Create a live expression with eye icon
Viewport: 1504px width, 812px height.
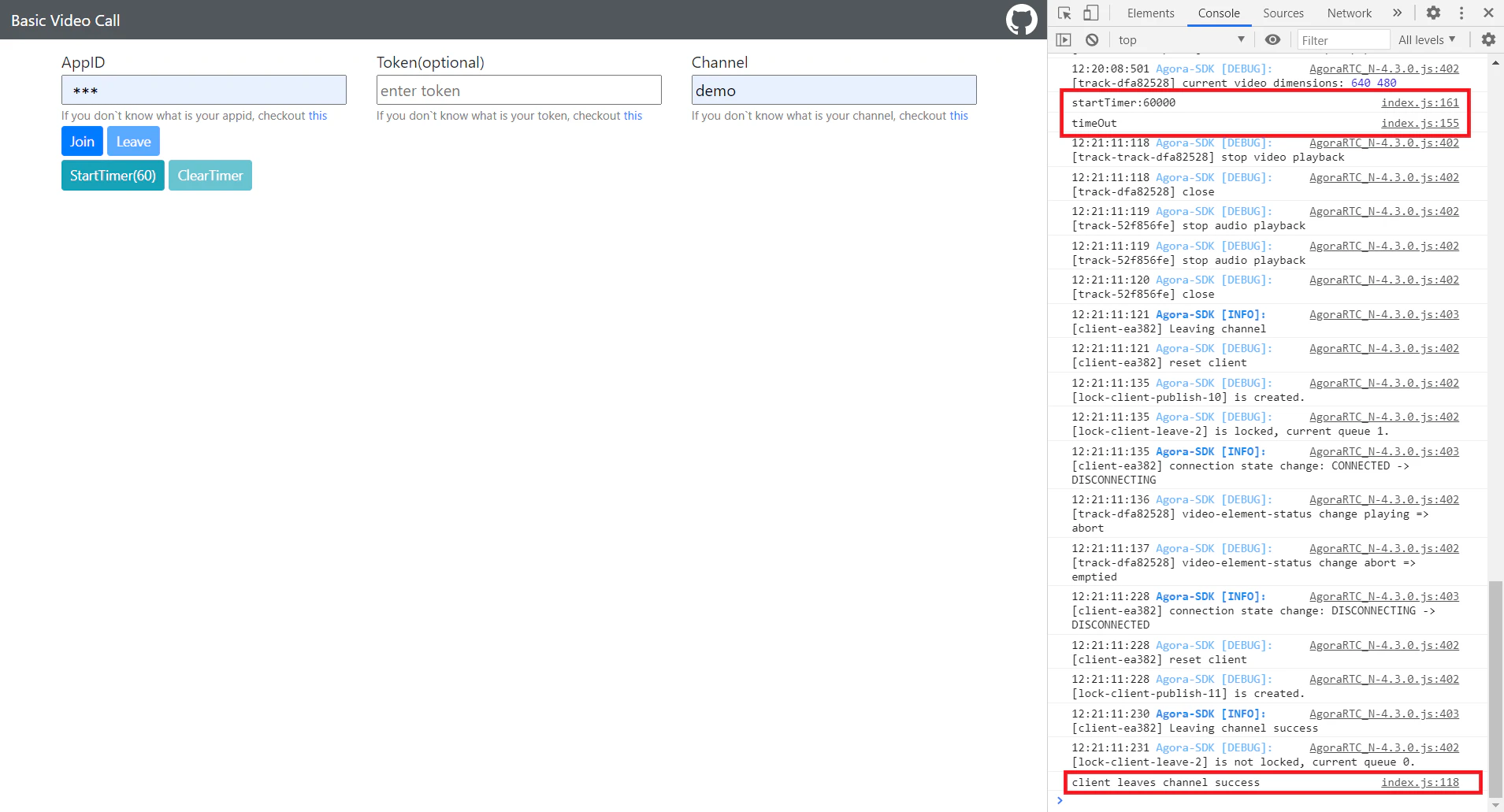click(x=1272, y=40)
